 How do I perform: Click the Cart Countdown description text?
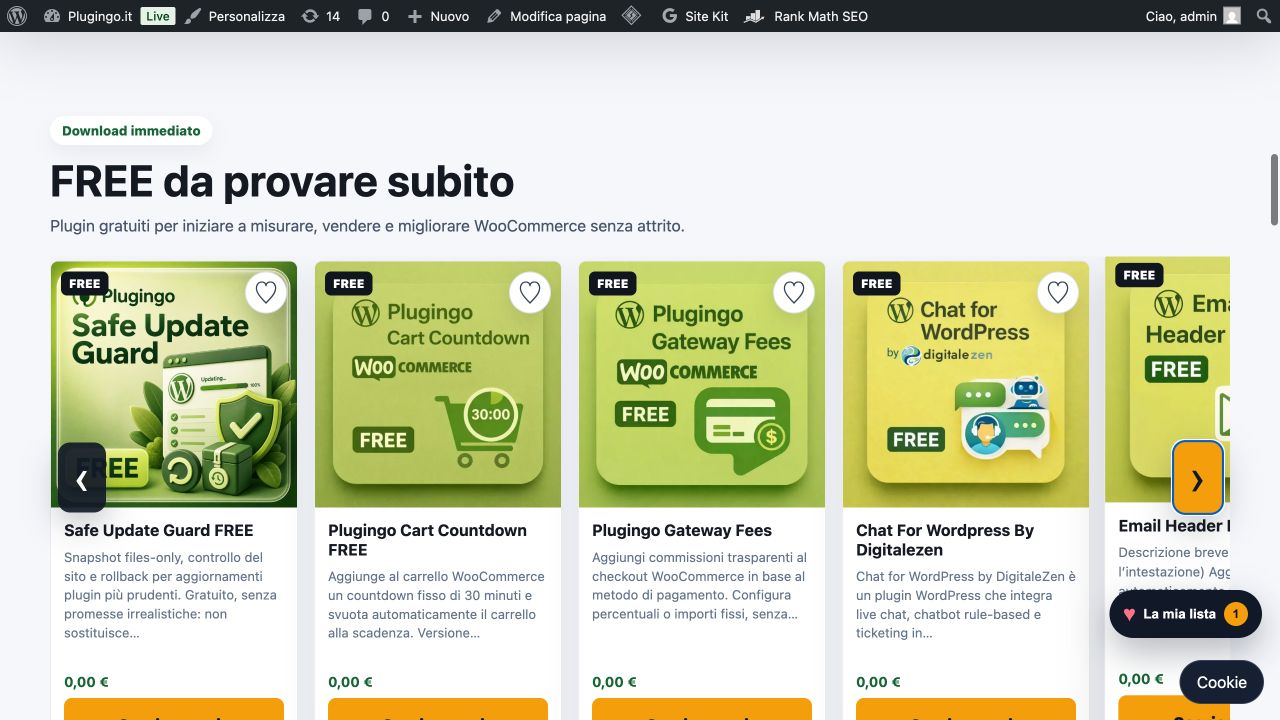[x=437, y=605]
